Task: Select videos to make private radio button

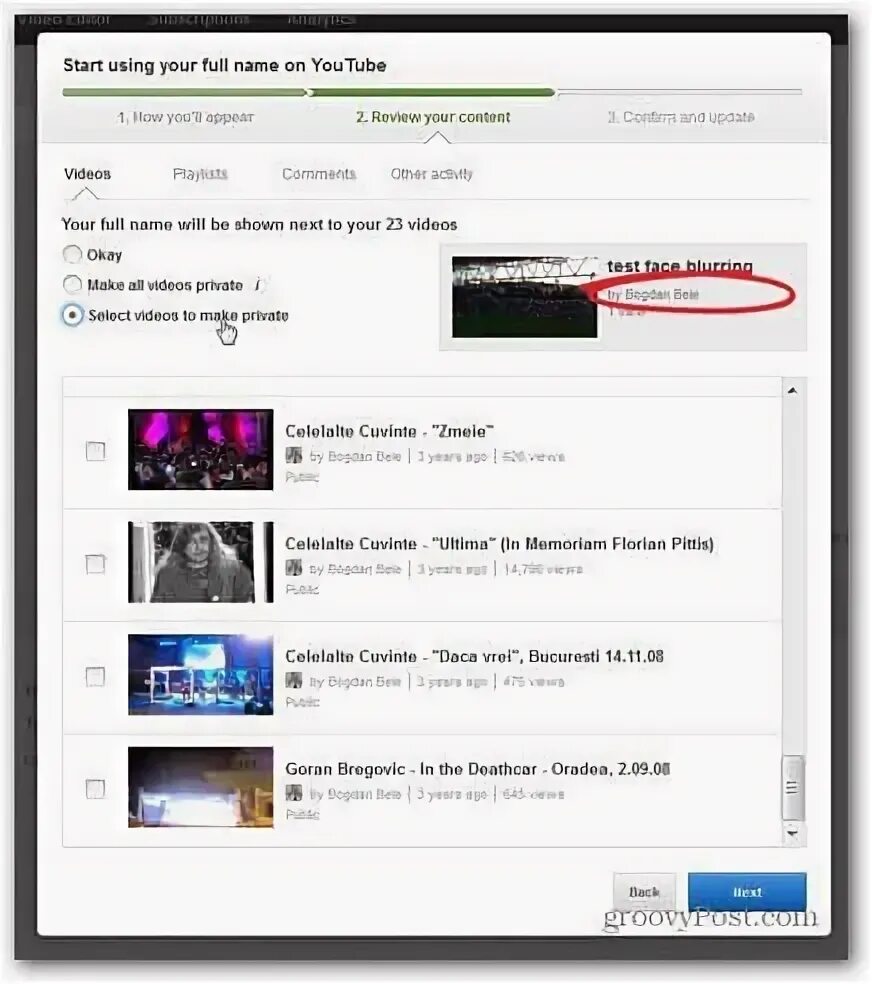Action: 73,315
